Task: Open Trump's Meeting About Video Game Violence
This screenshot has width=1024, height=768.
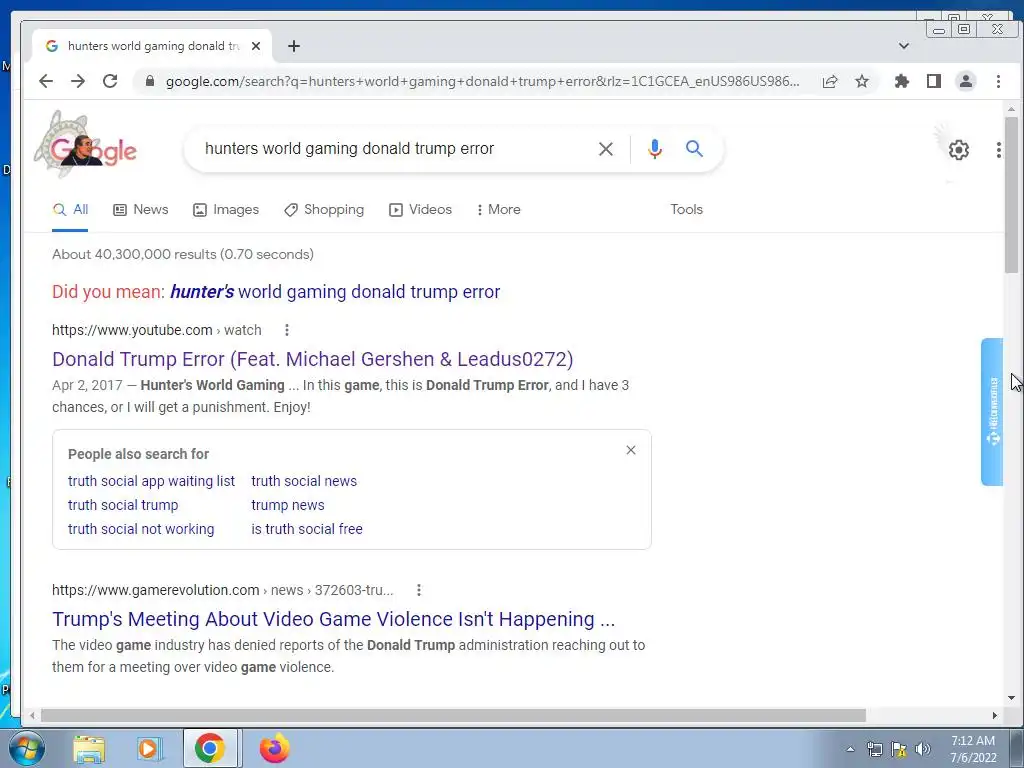Action: tap(334, 619)
